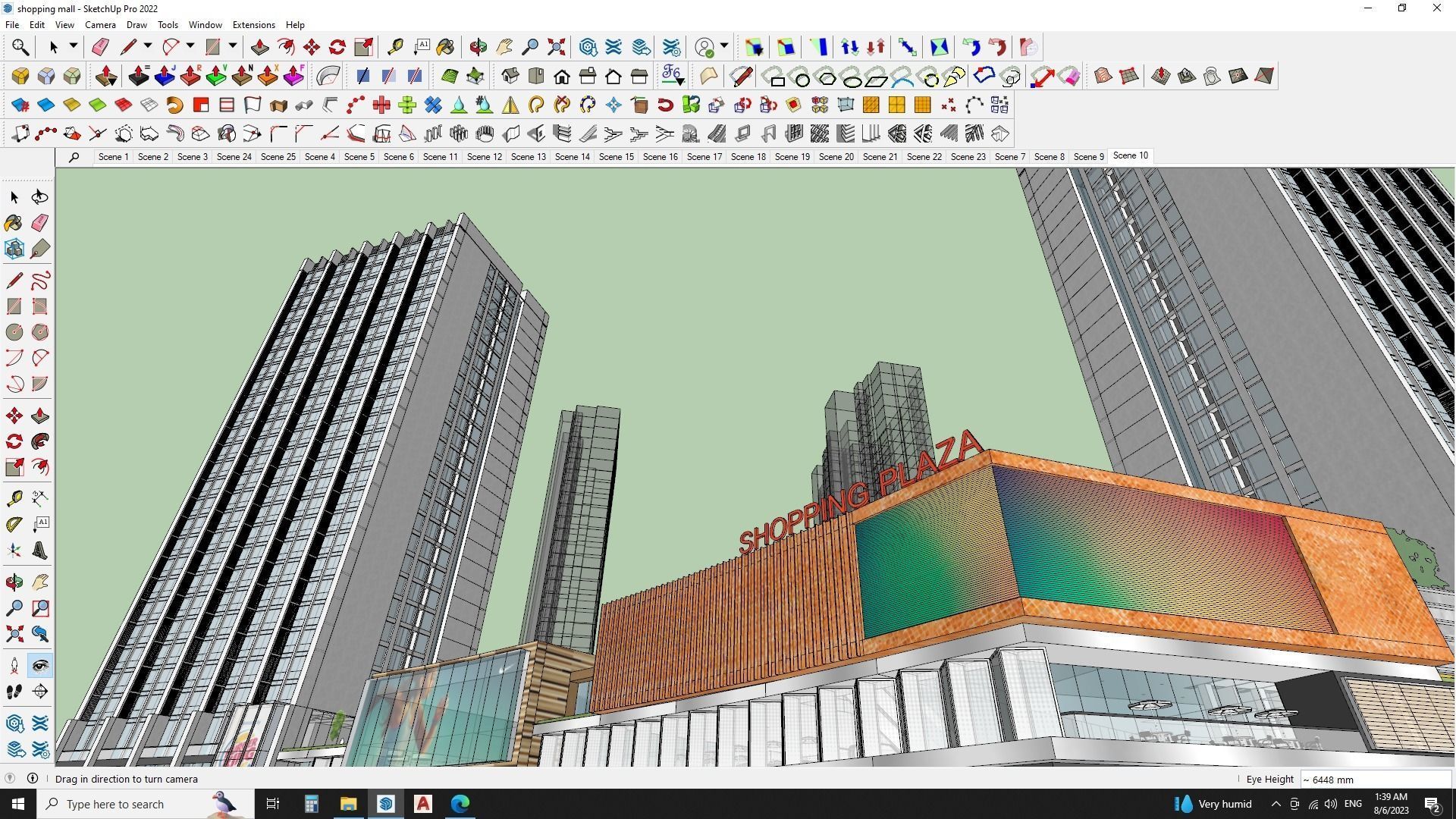The width and height of the screenshot is (1456, 819).
Task: Activate the Axes tool in left toolbar
Action: 14,551
